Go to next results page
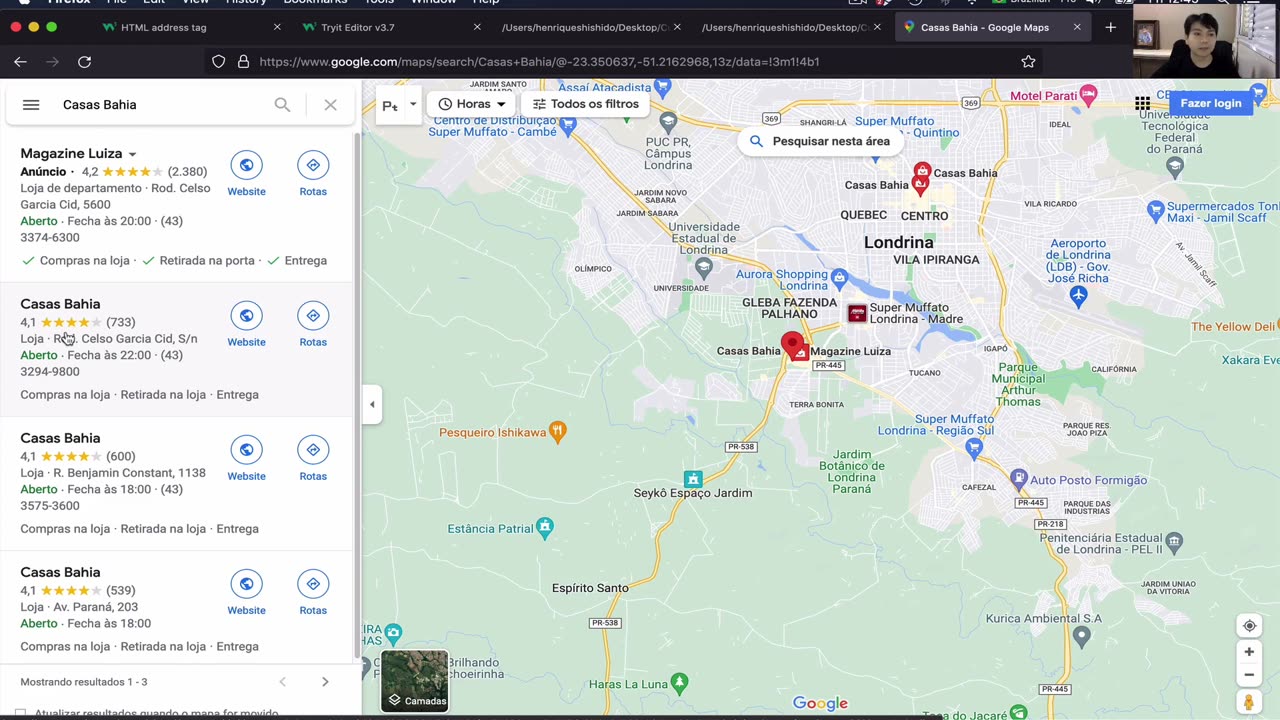Screen dimensions: 1280x720 pyautogui.click(x=325, y=682)
